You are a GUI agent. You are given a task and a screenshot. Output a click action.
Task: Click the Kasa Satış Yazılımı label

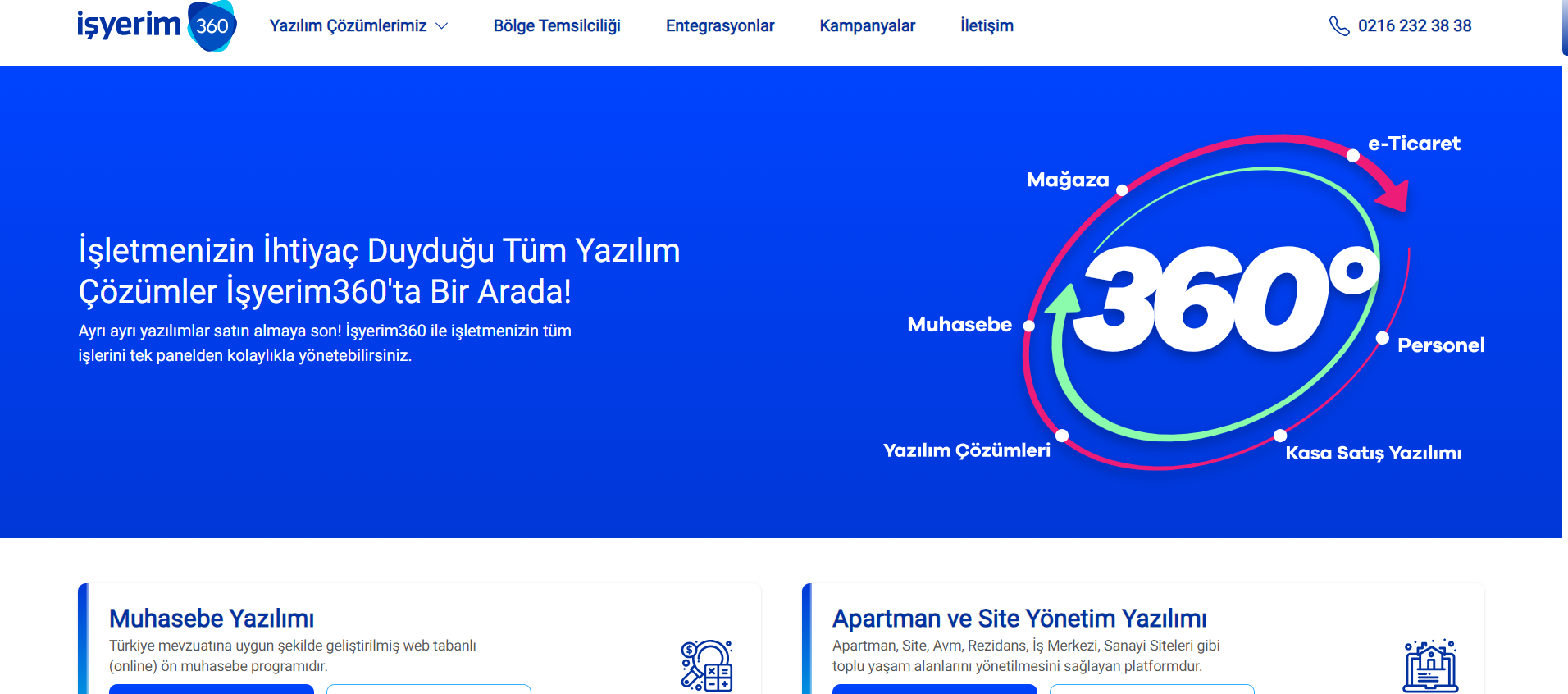coord(1373,453)
